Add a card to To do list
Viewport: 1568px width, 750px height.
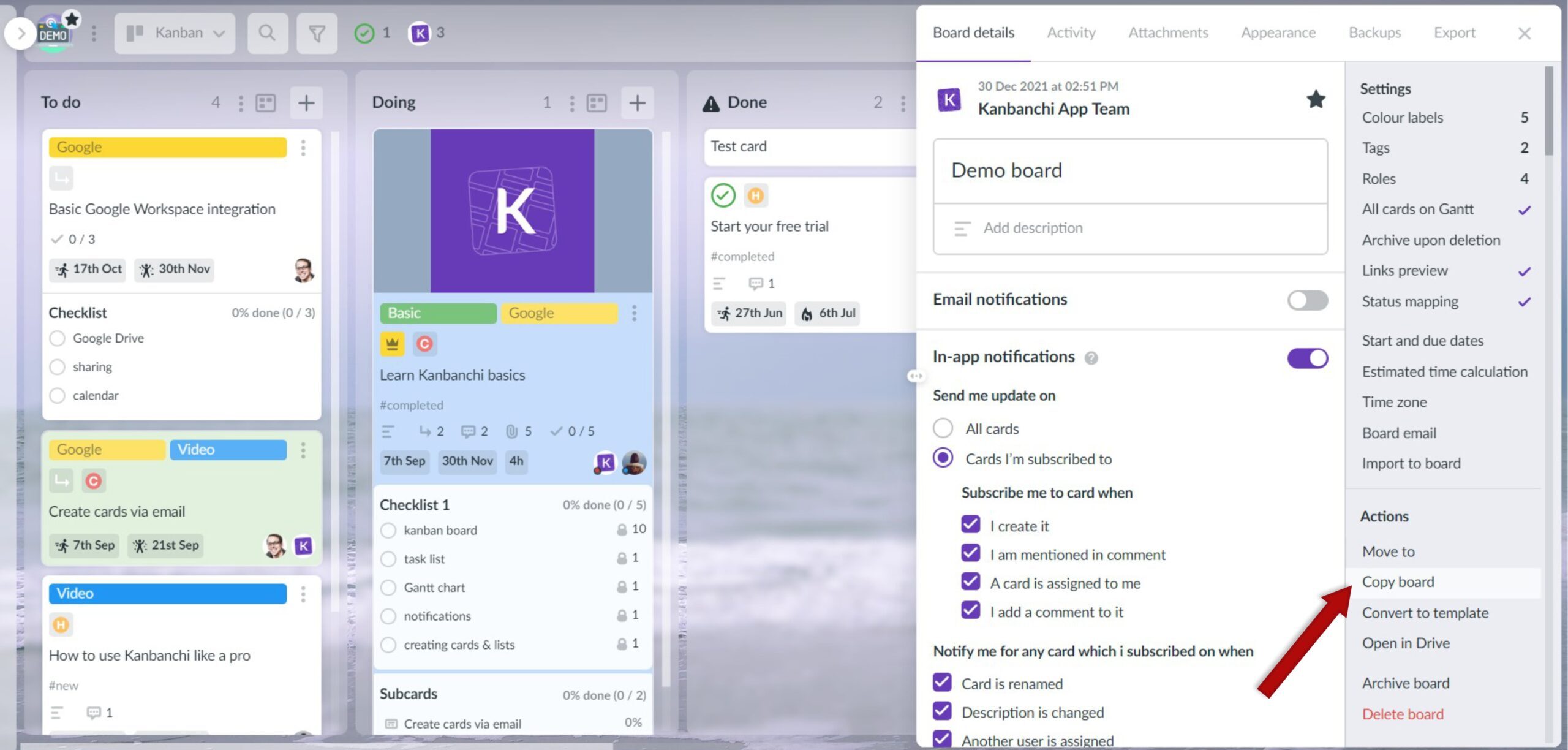coord(306,103)
